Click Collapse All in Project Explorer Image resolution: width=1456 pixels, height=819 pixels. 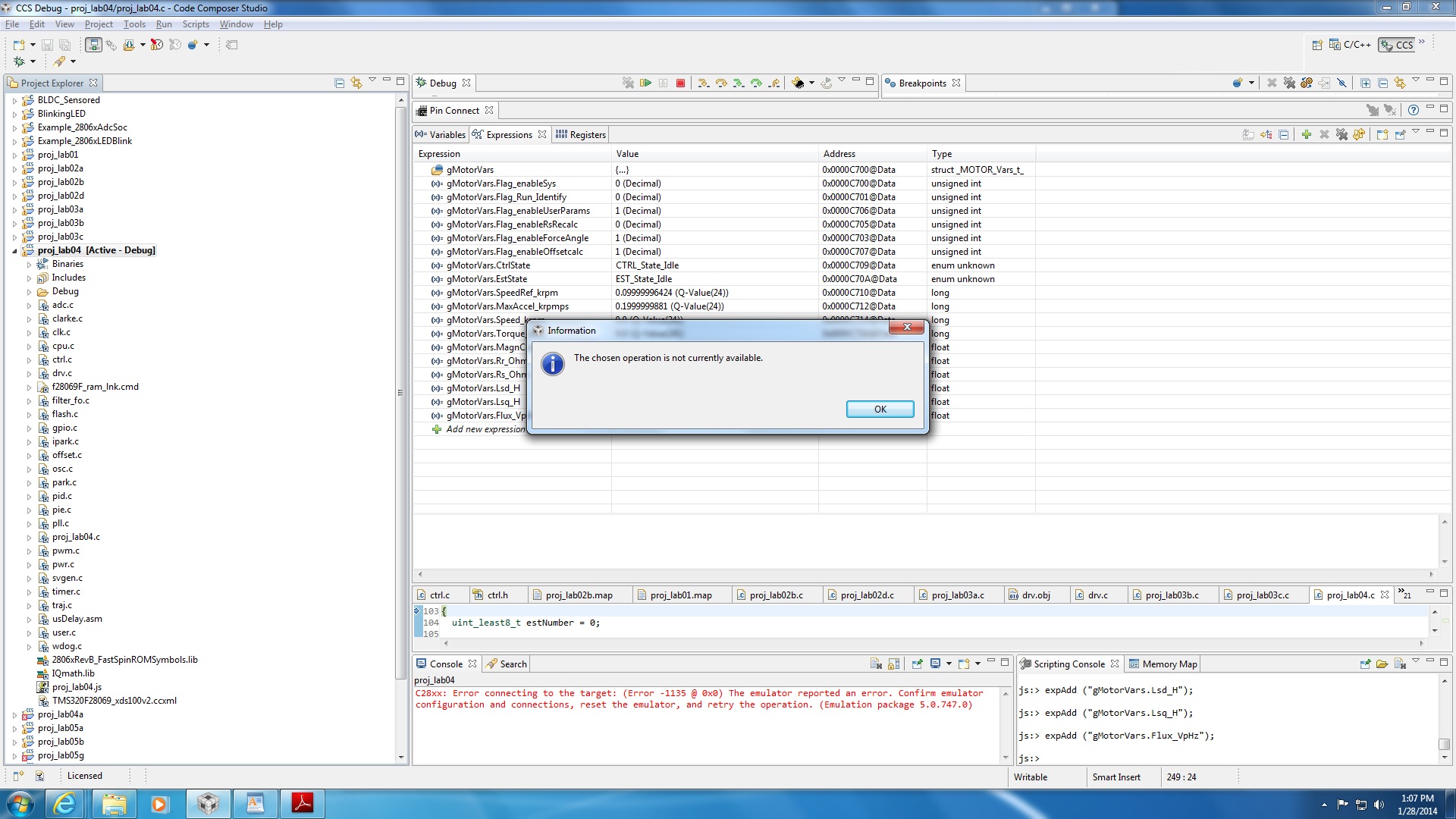point(339,83)
